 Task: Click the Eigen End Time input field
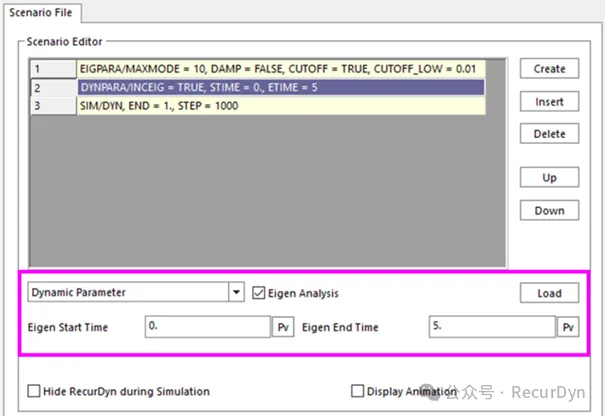(490, 327)
